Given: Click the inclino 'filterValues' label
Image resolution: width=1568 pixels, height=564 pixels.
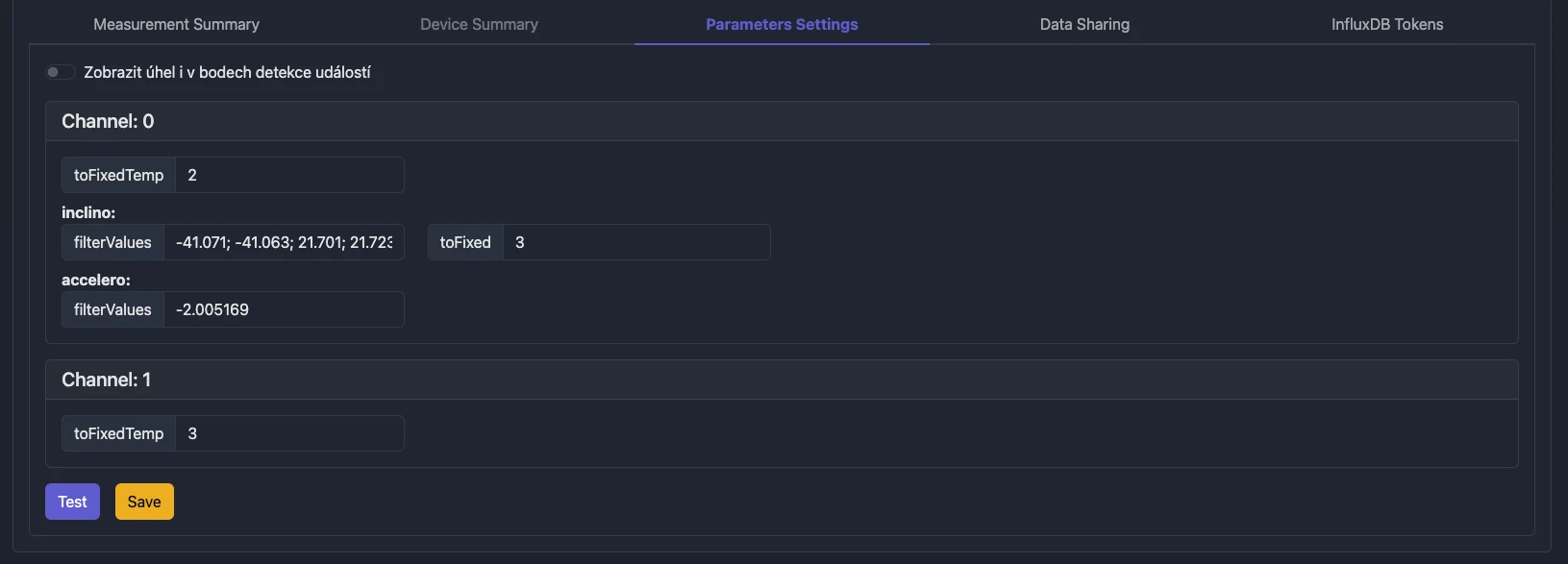Looking at the screenshot, I should [112, 242].
